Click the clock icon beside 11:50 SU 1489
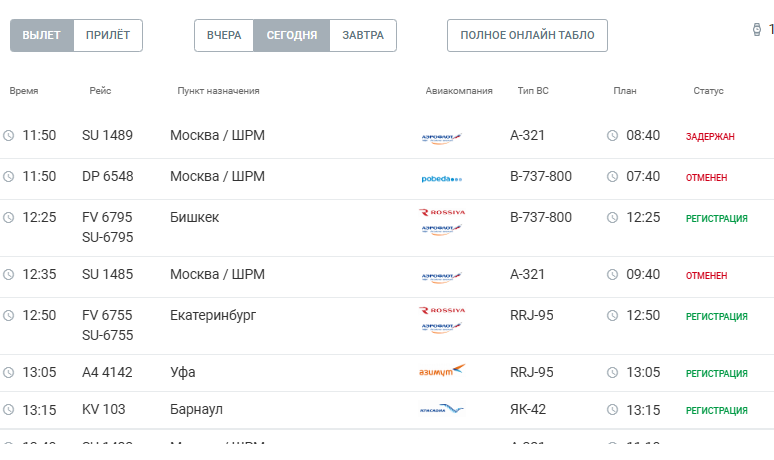 pos(9,136)
